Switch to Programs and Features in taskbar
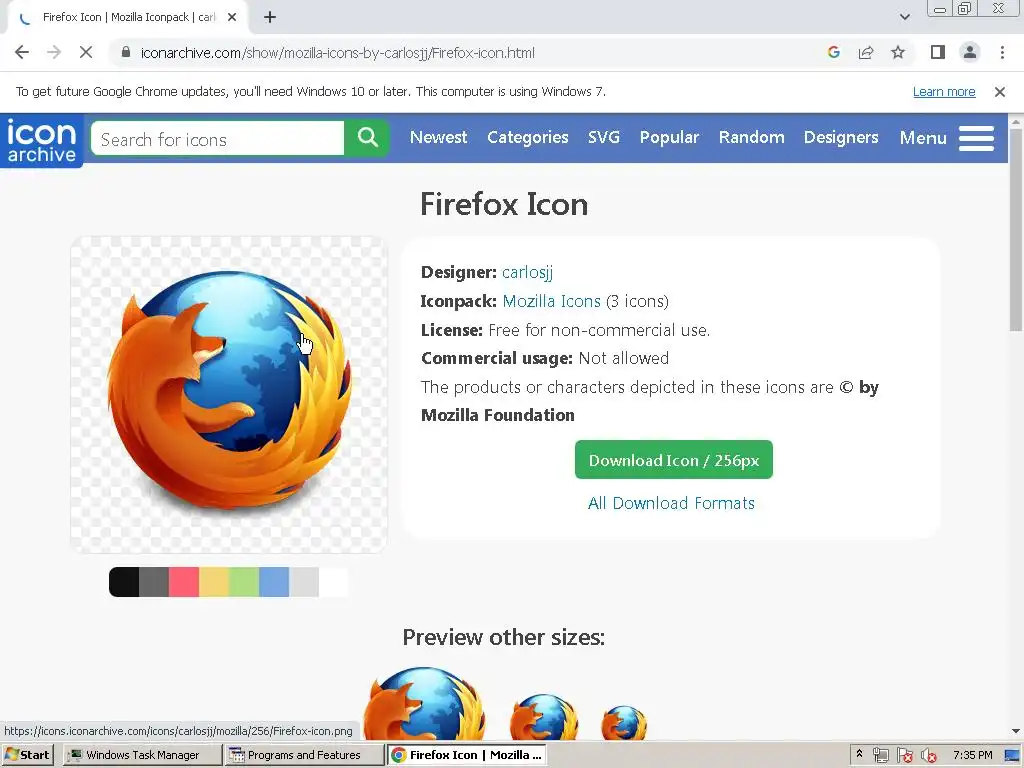 pos(303,755)
